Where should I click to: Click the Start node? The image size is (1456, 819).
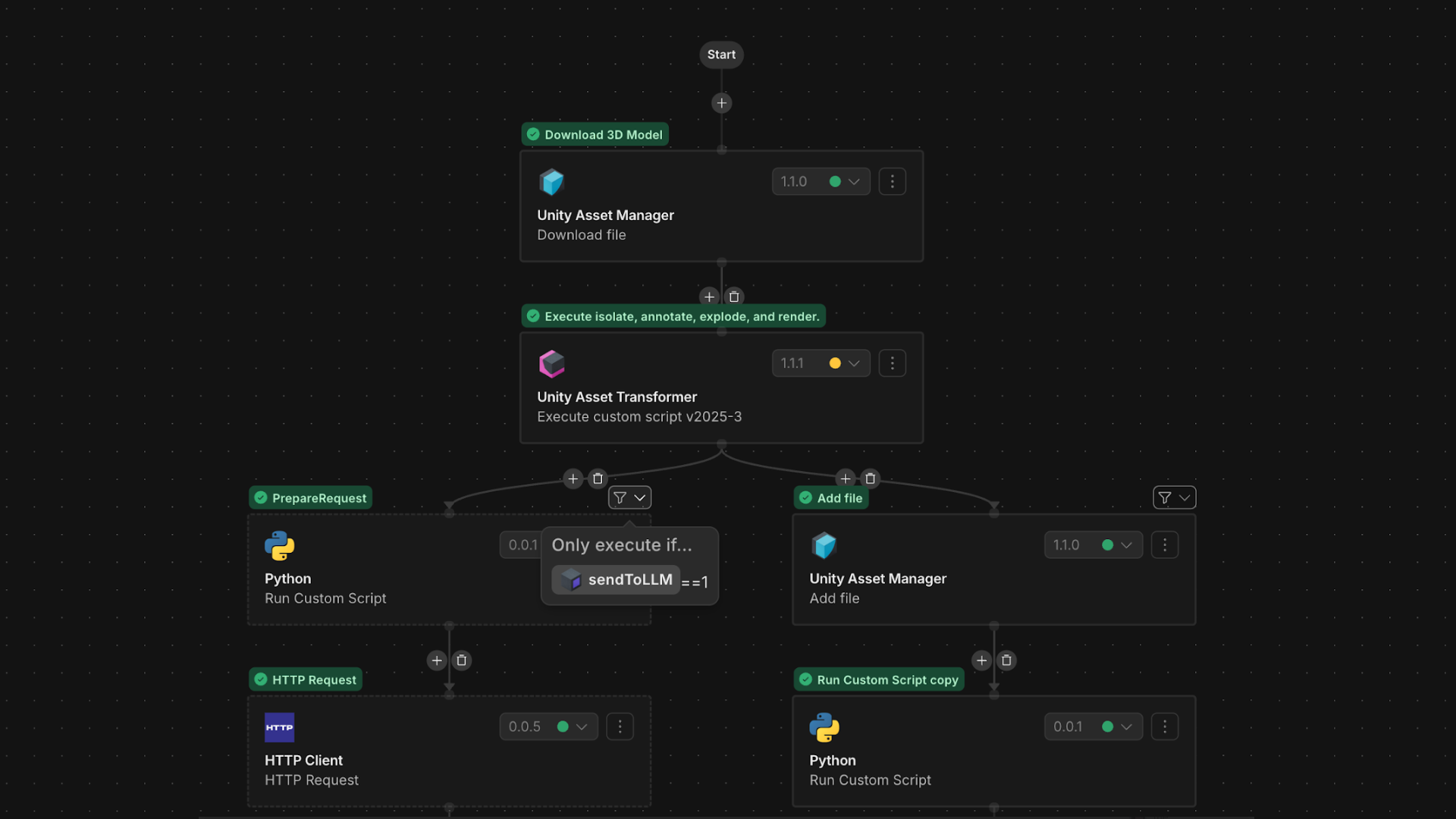(x=721, y=55)
